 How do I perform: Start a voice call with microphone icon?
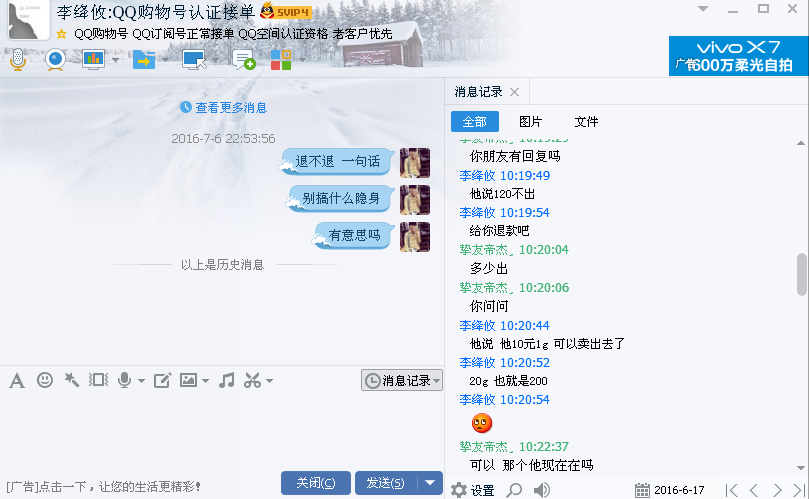tap(18, 59)
